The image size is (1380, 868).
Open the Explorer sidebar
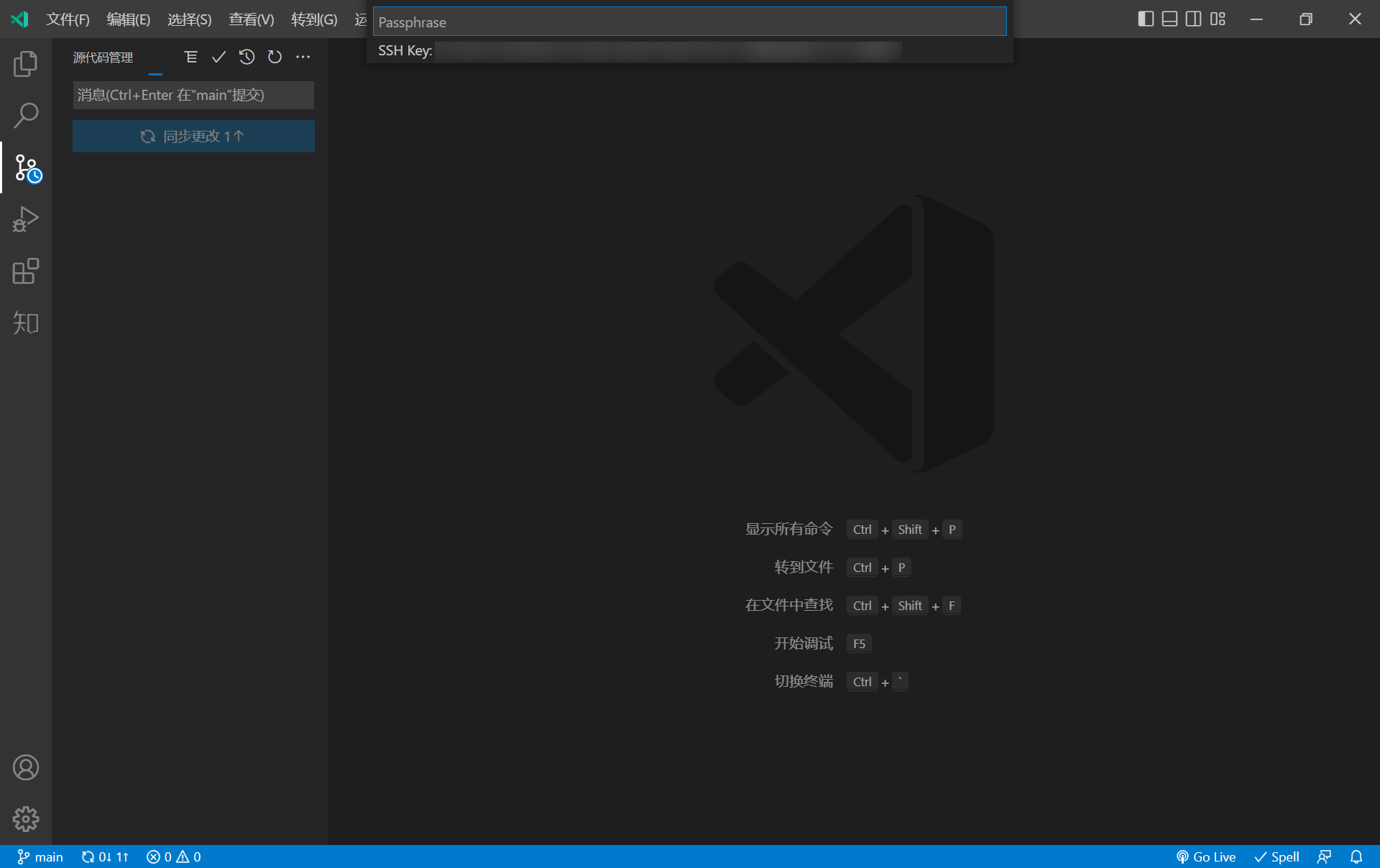[x=26, y=63]
